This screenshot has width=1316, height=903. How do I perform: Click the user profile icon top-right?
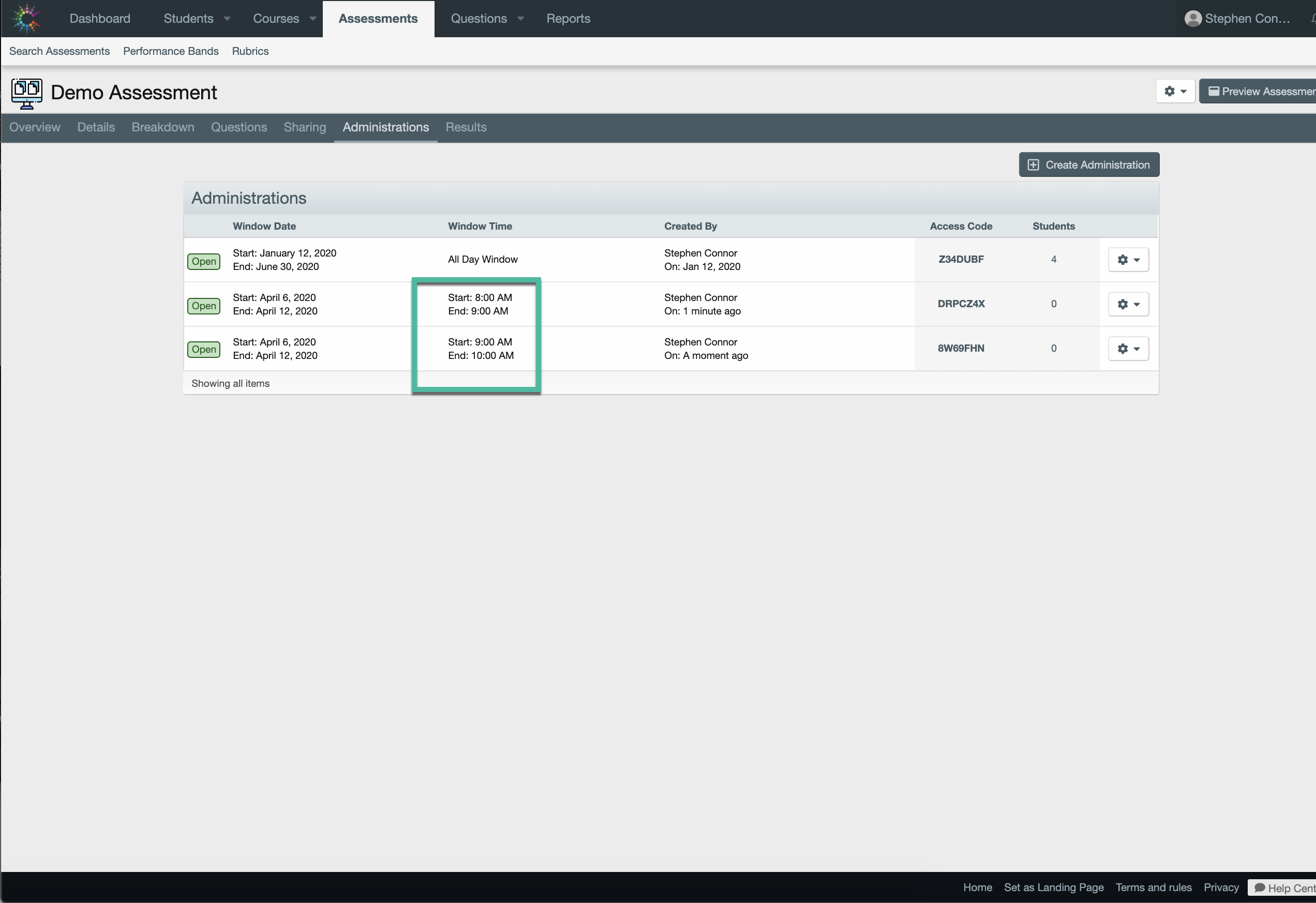click(1193, 18)
